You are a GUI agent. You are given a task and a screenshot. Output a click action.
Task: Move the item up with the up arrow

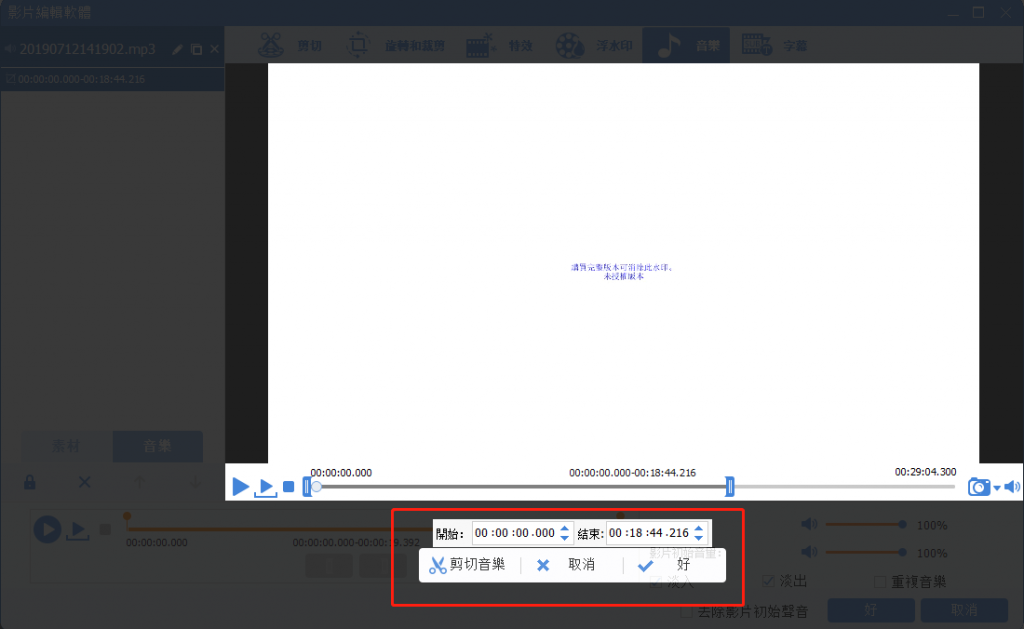[x=139, y=483]
